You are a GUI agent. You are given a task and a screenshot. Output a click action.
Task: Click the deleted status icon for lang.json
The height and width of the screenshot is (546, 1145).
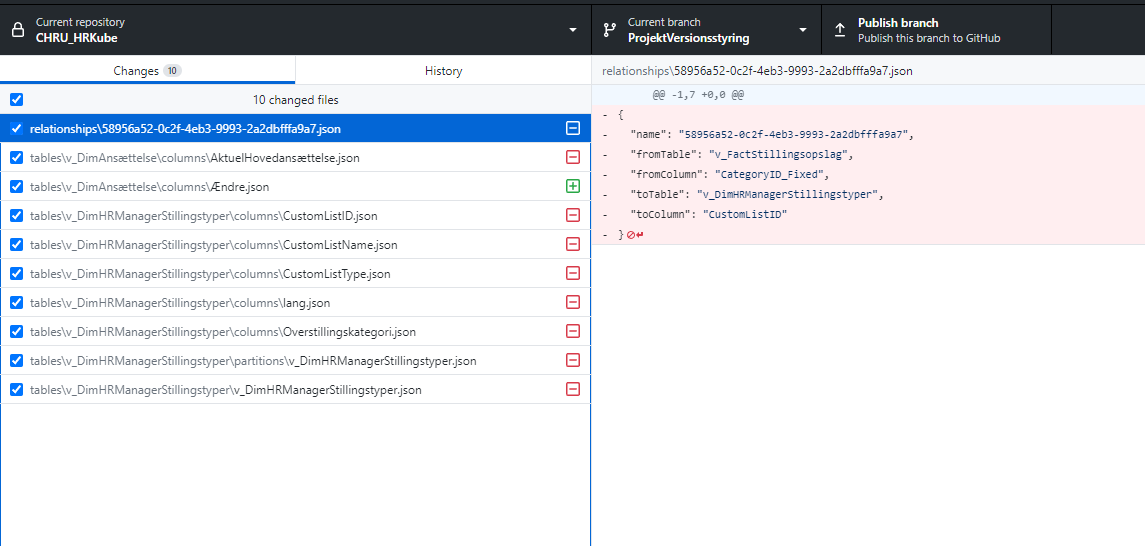click(573, 302)
